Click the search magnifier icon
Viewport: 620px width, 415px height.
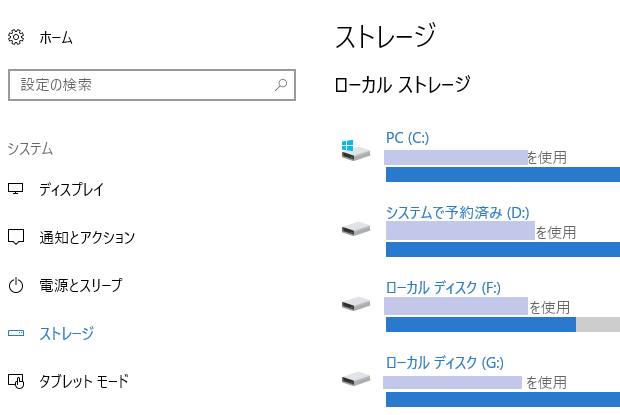tap(281, 85)
